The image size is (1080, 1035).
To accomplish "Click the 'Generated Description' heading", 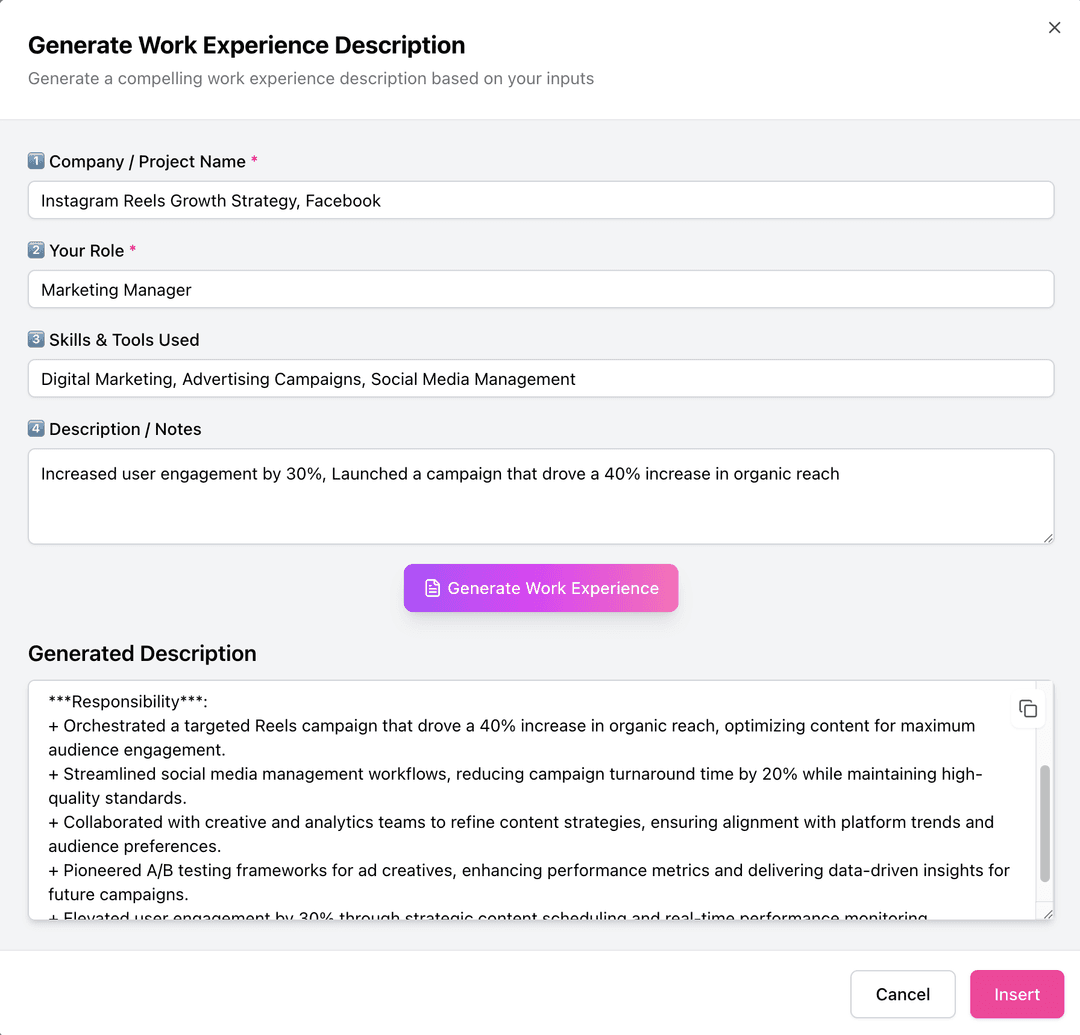I will (x=142, y=654).
